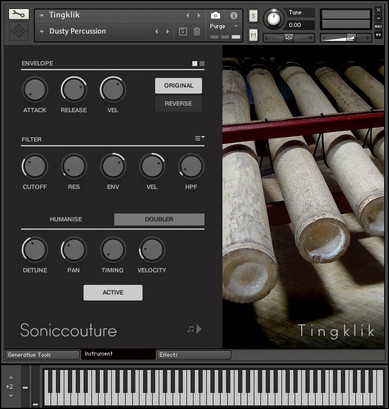Expand the Dusty Percussion preset dropdown
Viewport: 389px width, 409px height.
[x=42, y=32]
